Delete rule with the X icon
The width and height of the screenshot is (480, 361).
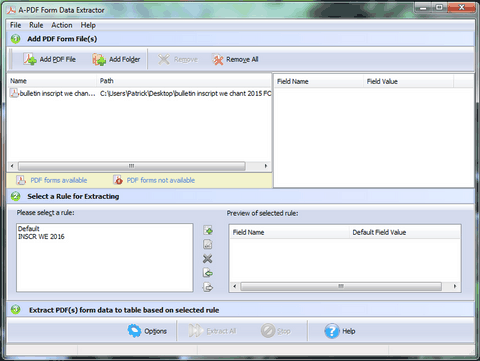coord(208,259)
